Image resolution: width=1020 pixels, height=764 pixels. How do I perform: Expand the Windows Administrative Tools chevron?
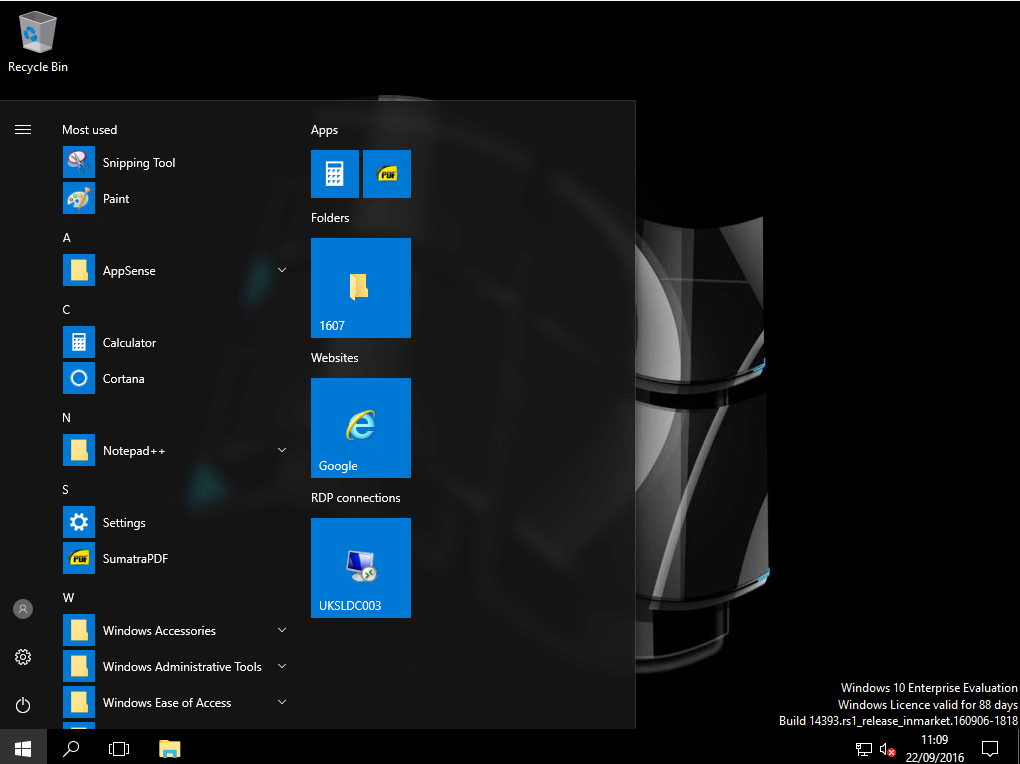point(282,666)
